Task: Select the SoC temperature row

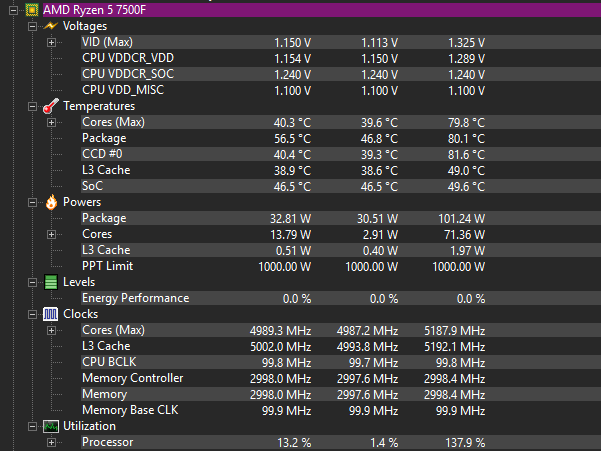Action: pyautogui.click(x=341, y=186)
